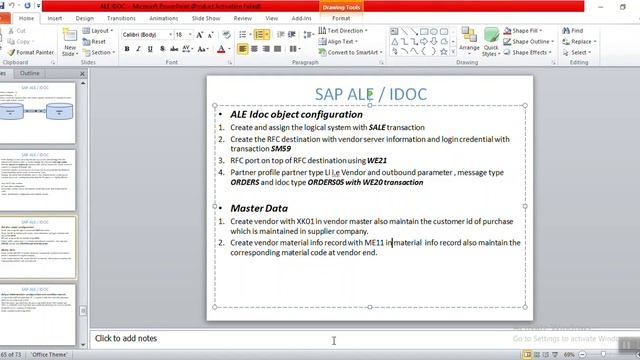The height and width of the screenshot is (360, 640).
Task: Apply text Shadow formatting
Action: [x=162, y=49]
